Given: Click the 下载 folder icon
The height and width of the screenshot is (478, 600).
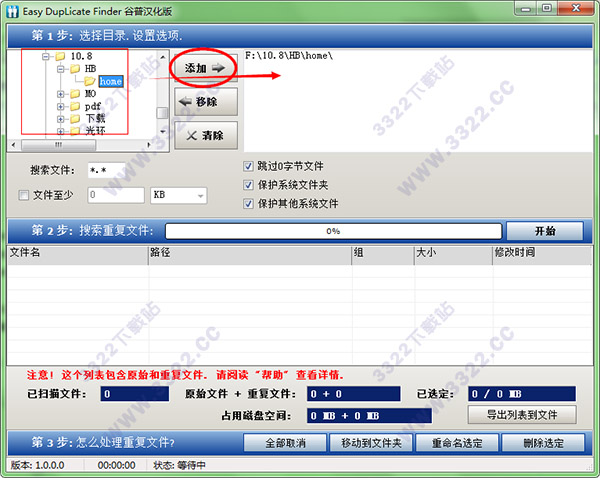Looking at the screenshot, I should (75, 119).
